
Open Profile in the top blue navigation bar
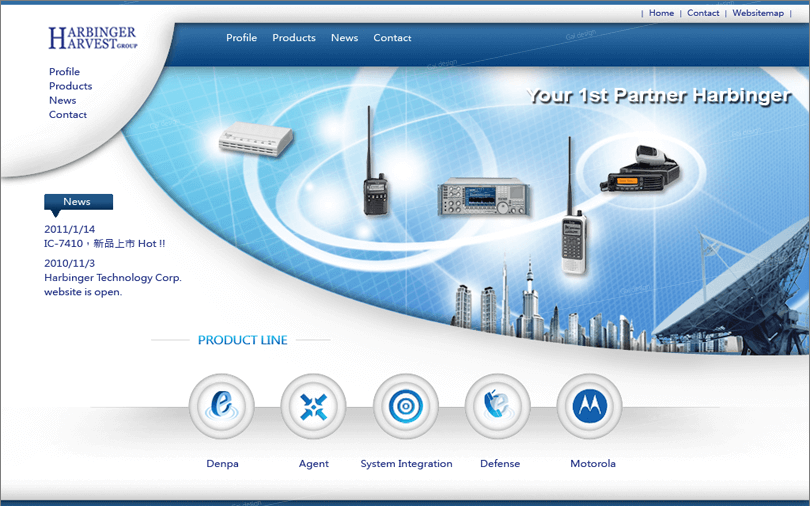click(241, 38)
